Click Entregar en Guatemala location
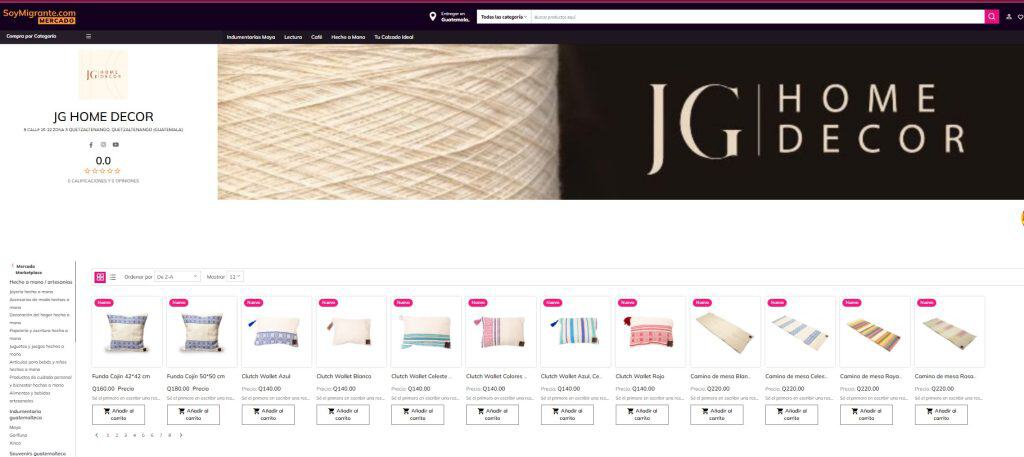 coord(455,16)
